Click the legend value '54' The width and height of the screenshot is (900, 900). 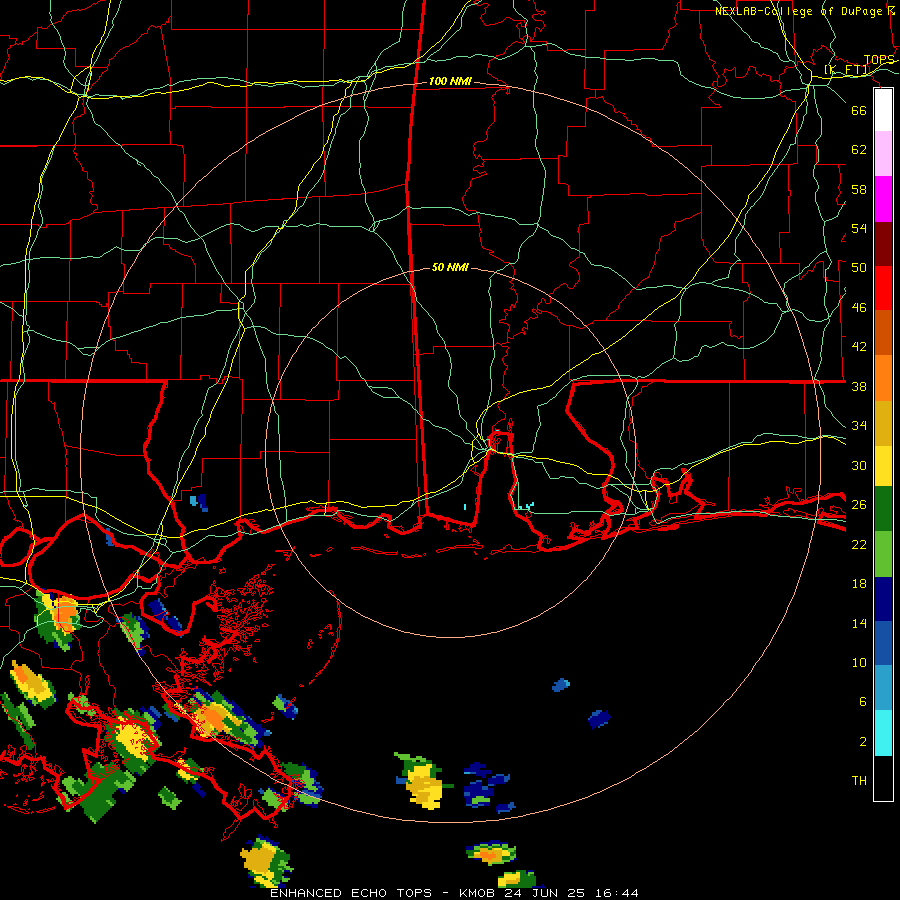point(859,228)
